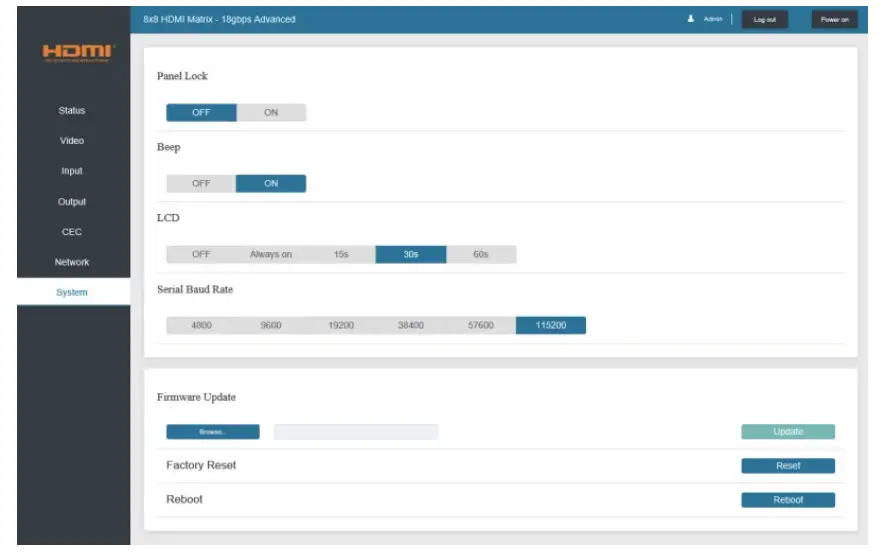
Task: Select 115200 serial baud rate
Action: tap(551, 326)
